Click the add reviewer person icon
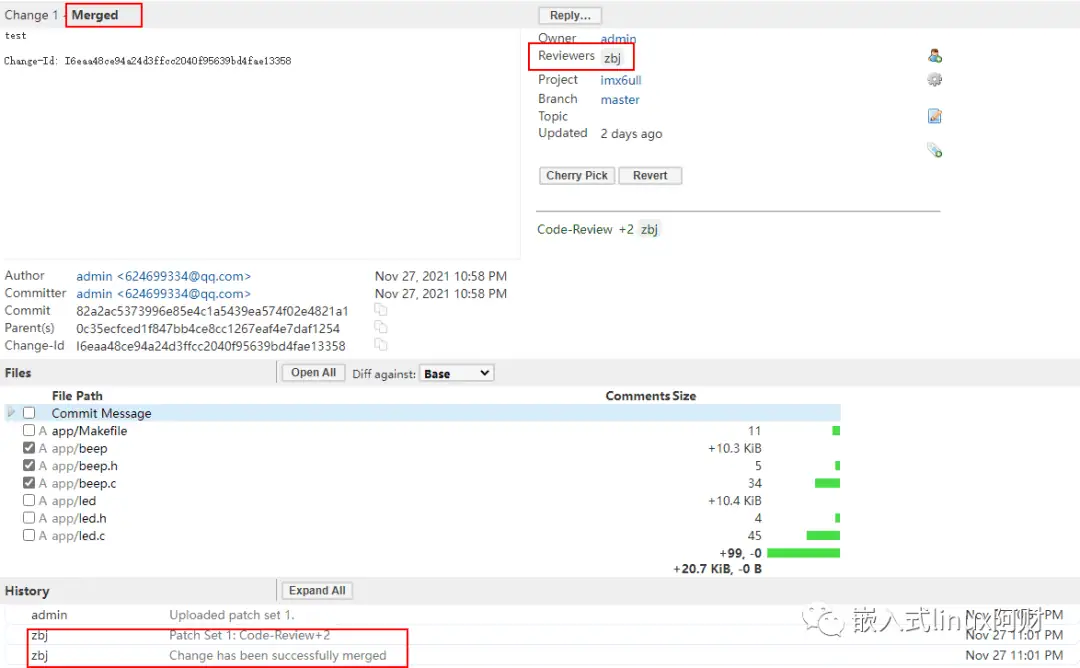The width and height of the screenshot is (1080, 668). click(935, 56)
